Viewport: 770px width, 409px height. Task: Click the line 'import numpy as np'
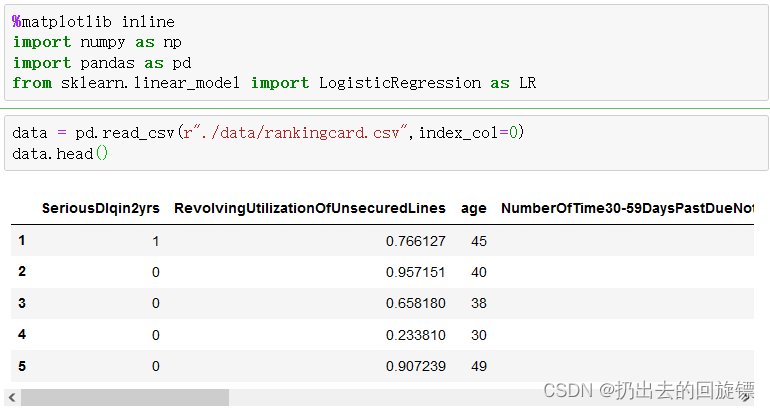[97, 42]
